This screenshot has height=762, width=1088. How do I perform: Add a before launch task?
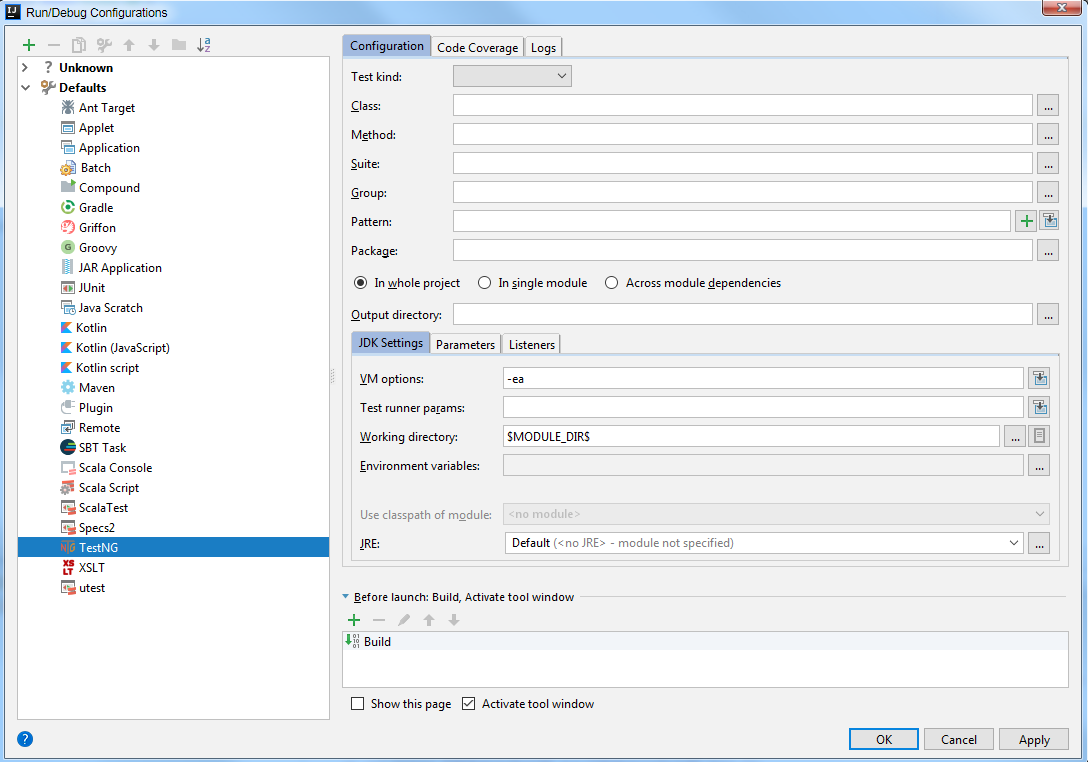point(354,620)
